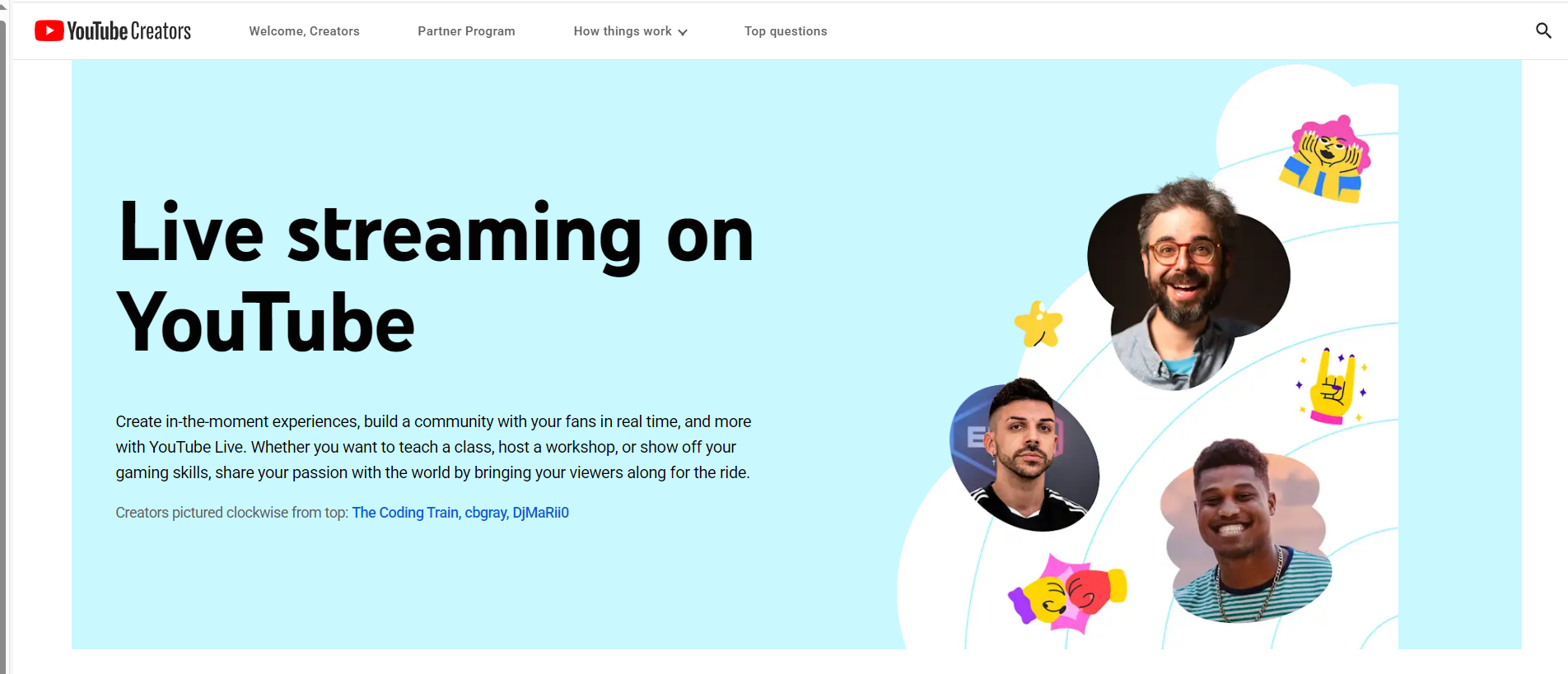Click the bearded man with glasses photo
The width and height of the screenshot is (1568, 674).
tap(1186, 280)
